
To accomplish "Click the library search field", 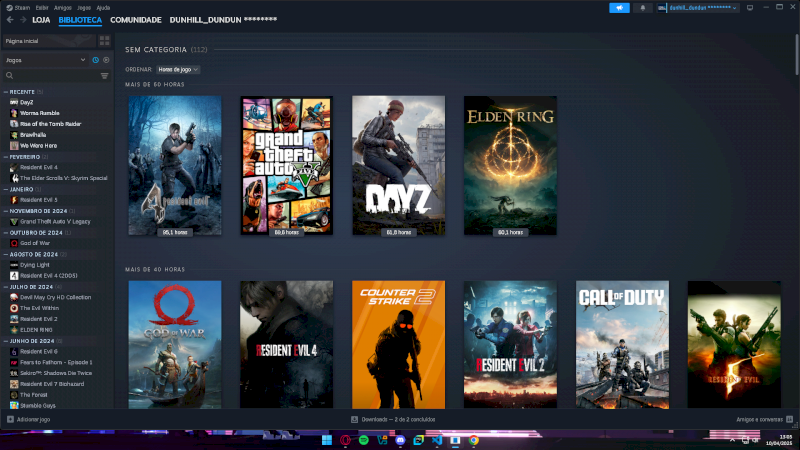I will pyautogui.click(x=50, y=76).
